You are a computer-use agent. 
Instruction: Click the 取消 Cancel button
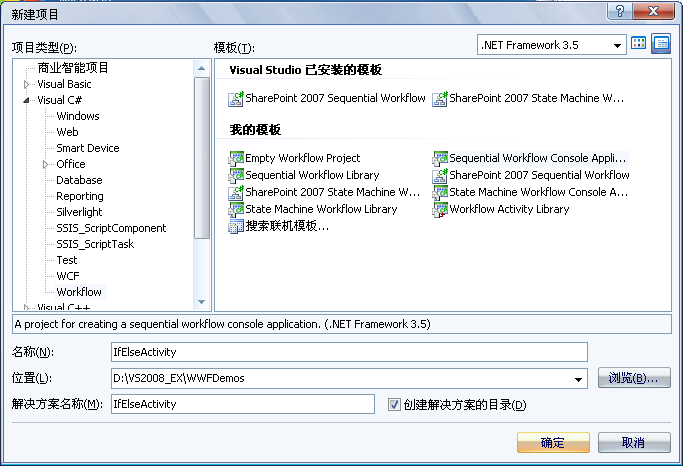[x=634, y=442]
